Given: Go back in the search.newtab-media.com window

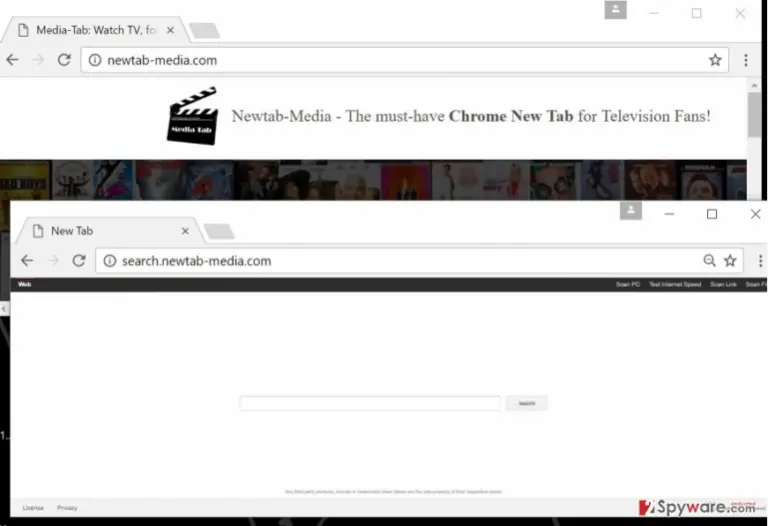Looking at the screenshot, I should [x=27, y=261].
